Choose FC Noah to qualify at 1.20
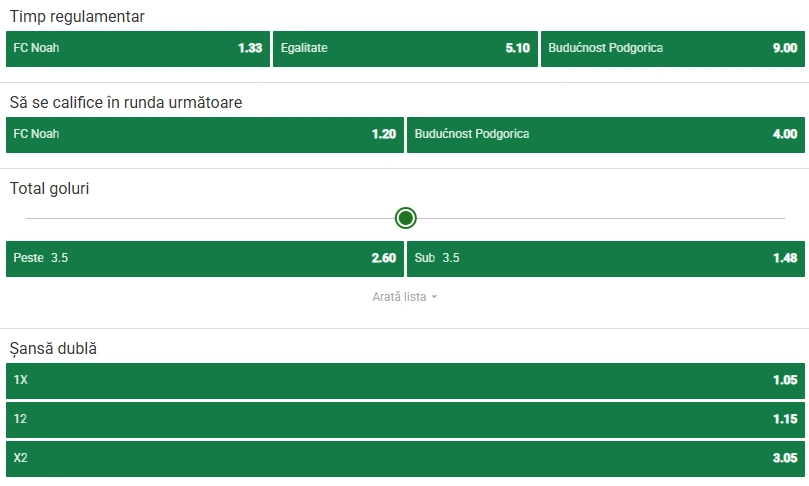This screenshot has width=809, height=486. tap(205, 135)
